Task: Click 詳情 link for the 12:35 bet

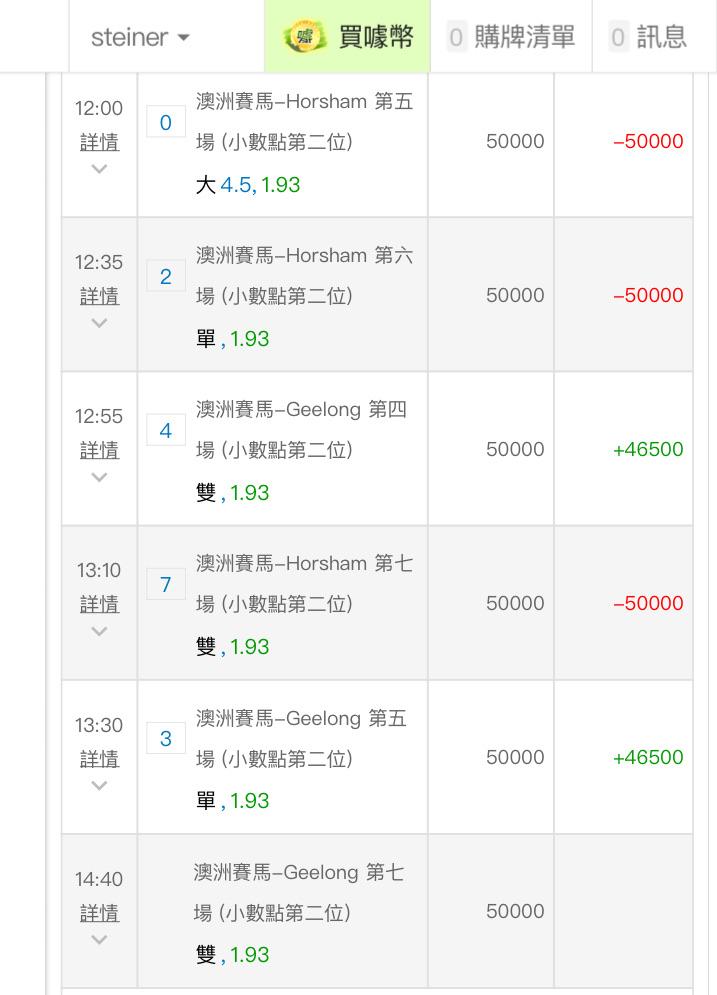Action: tap(100, 296)
